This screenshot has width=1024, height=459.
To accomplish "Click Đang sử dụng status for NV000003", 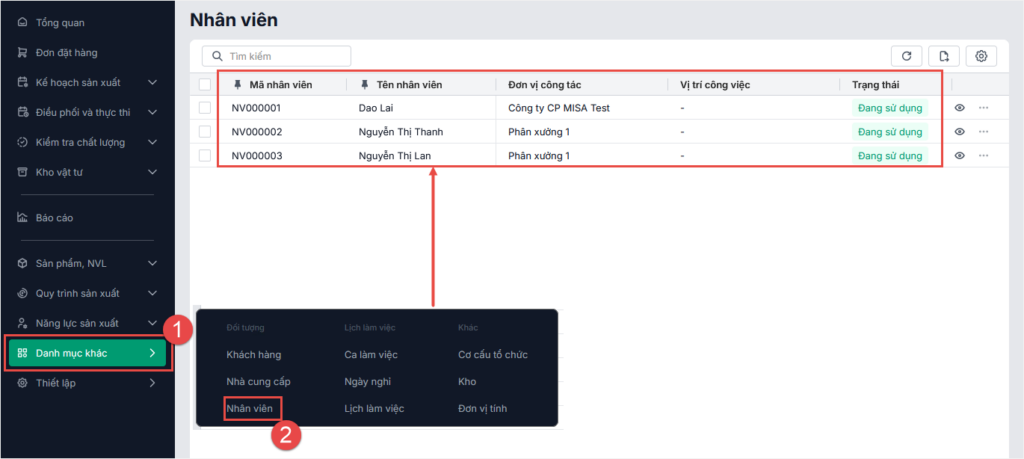I will point(890,155).
